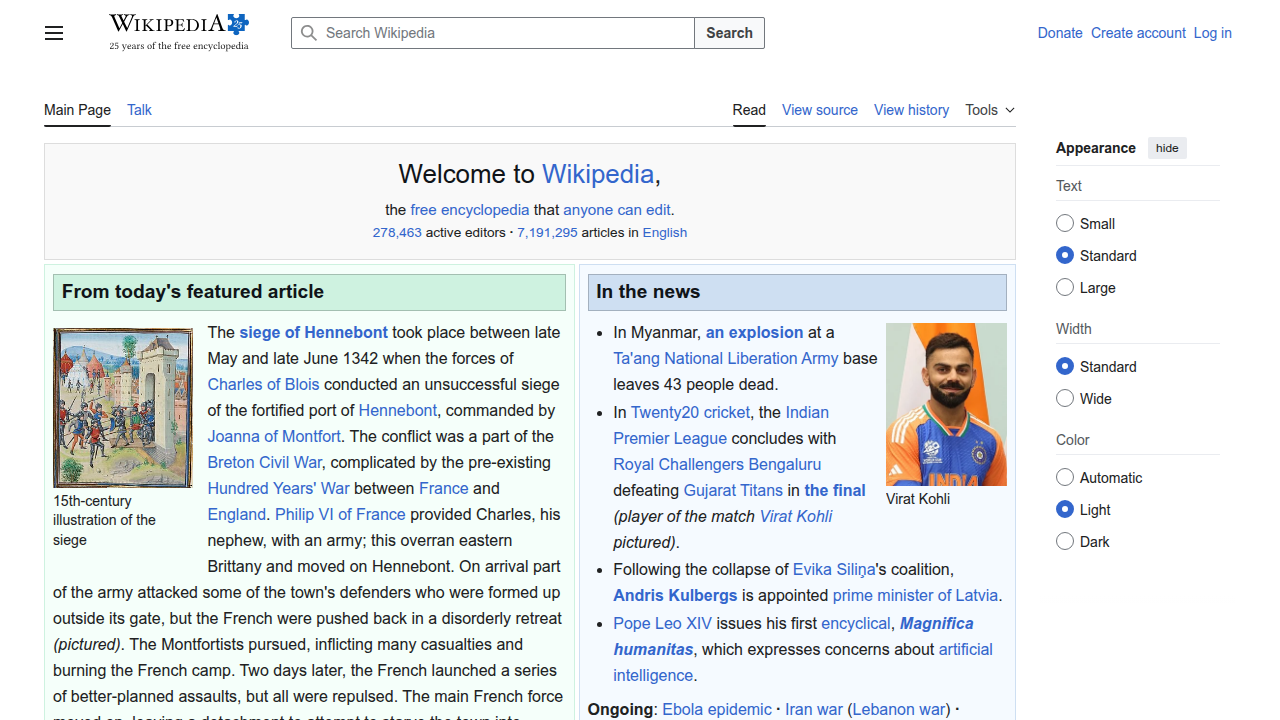Viewport: 1280px width, 720px height.
Task: Select Automatic color mode
Action: coord(1065,477)
